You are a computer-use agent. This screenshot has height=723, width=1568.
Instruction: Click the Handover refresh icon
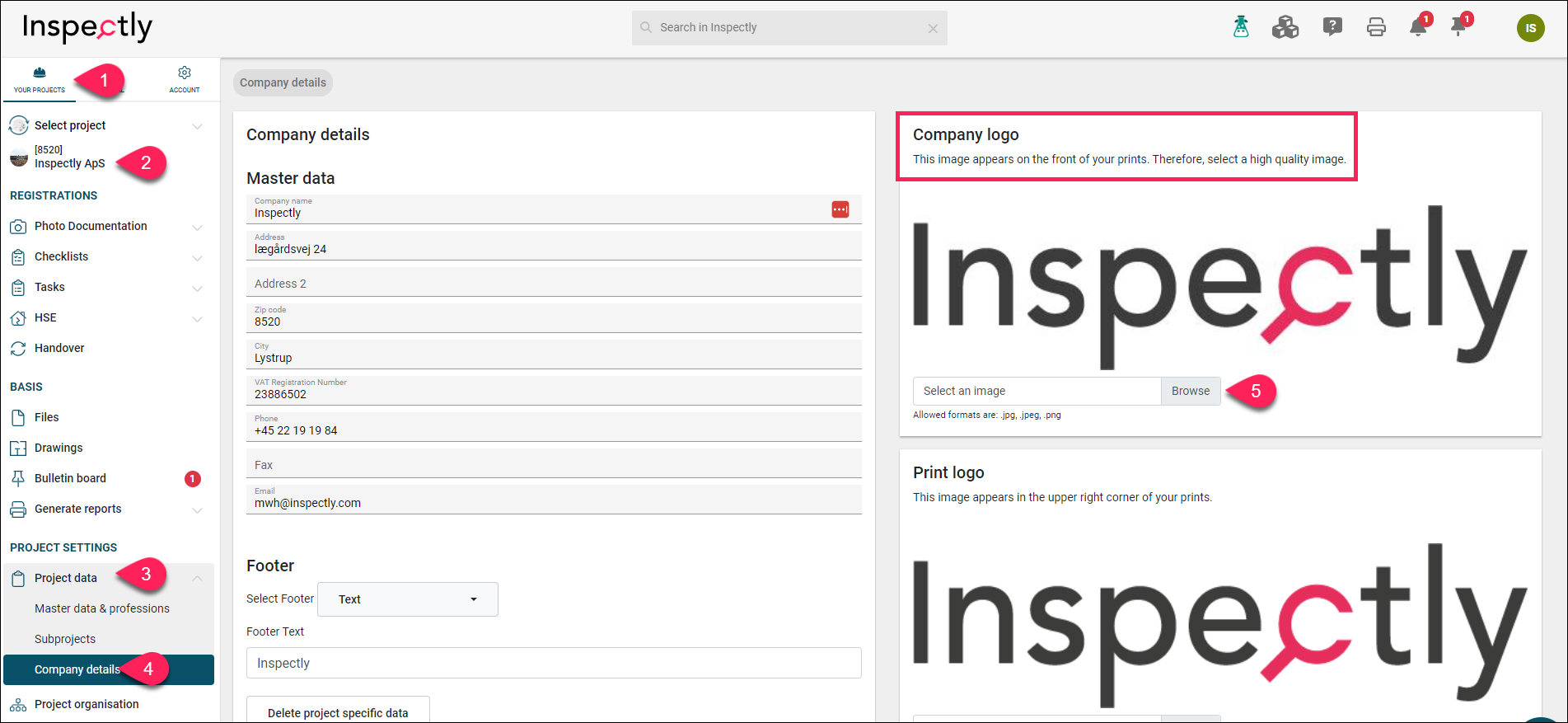pyautogui.click(x=18, y=349)
